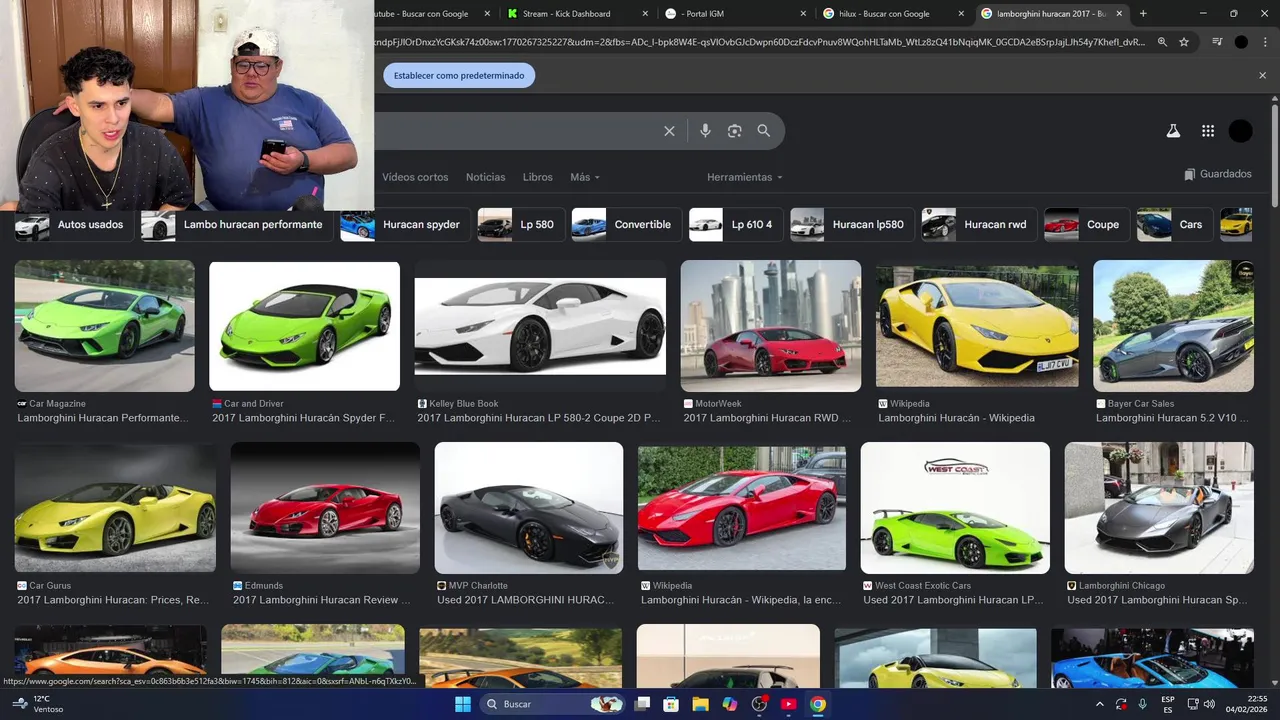This screenshot has width=1280, height=720.
Task: Click the magnifying glass search icon
Action: pos(764,131)
